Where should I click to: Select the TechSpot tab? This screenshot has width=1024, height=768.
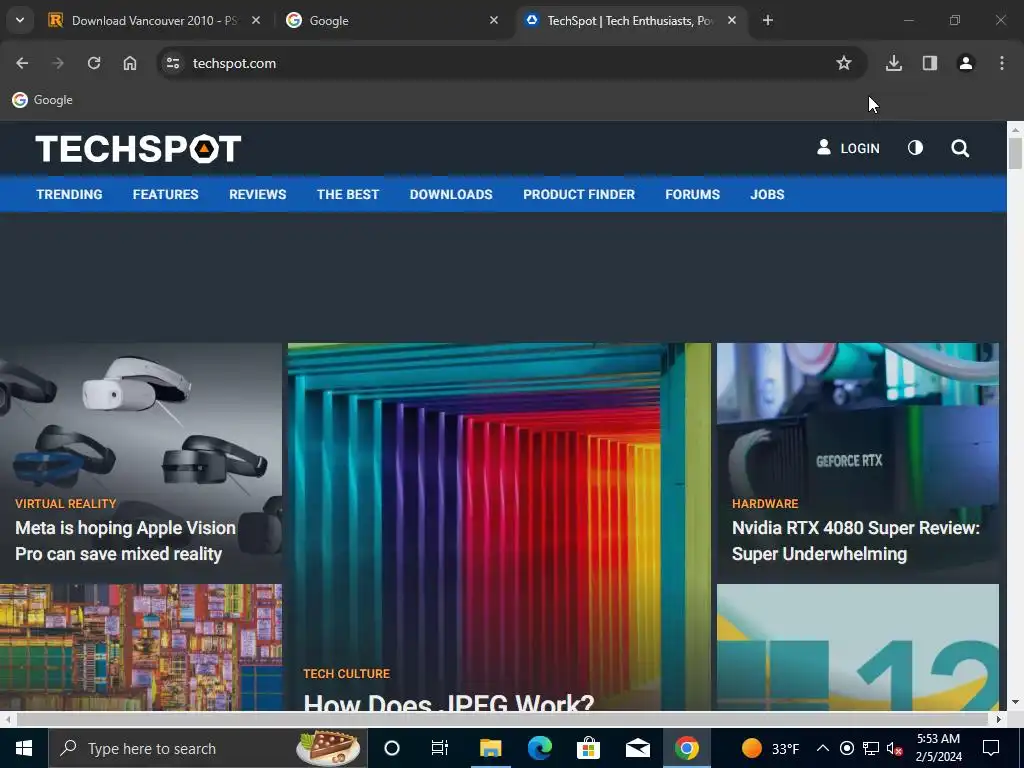[x=631, y=21]
